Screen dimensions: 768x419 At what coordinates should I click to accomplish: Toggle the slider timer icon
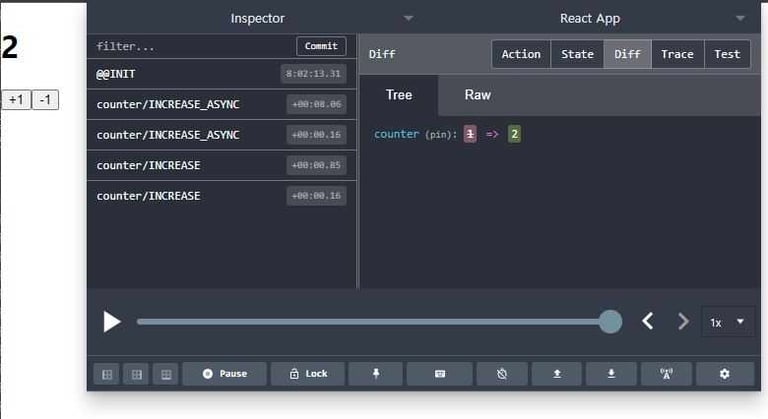[501, 373]
